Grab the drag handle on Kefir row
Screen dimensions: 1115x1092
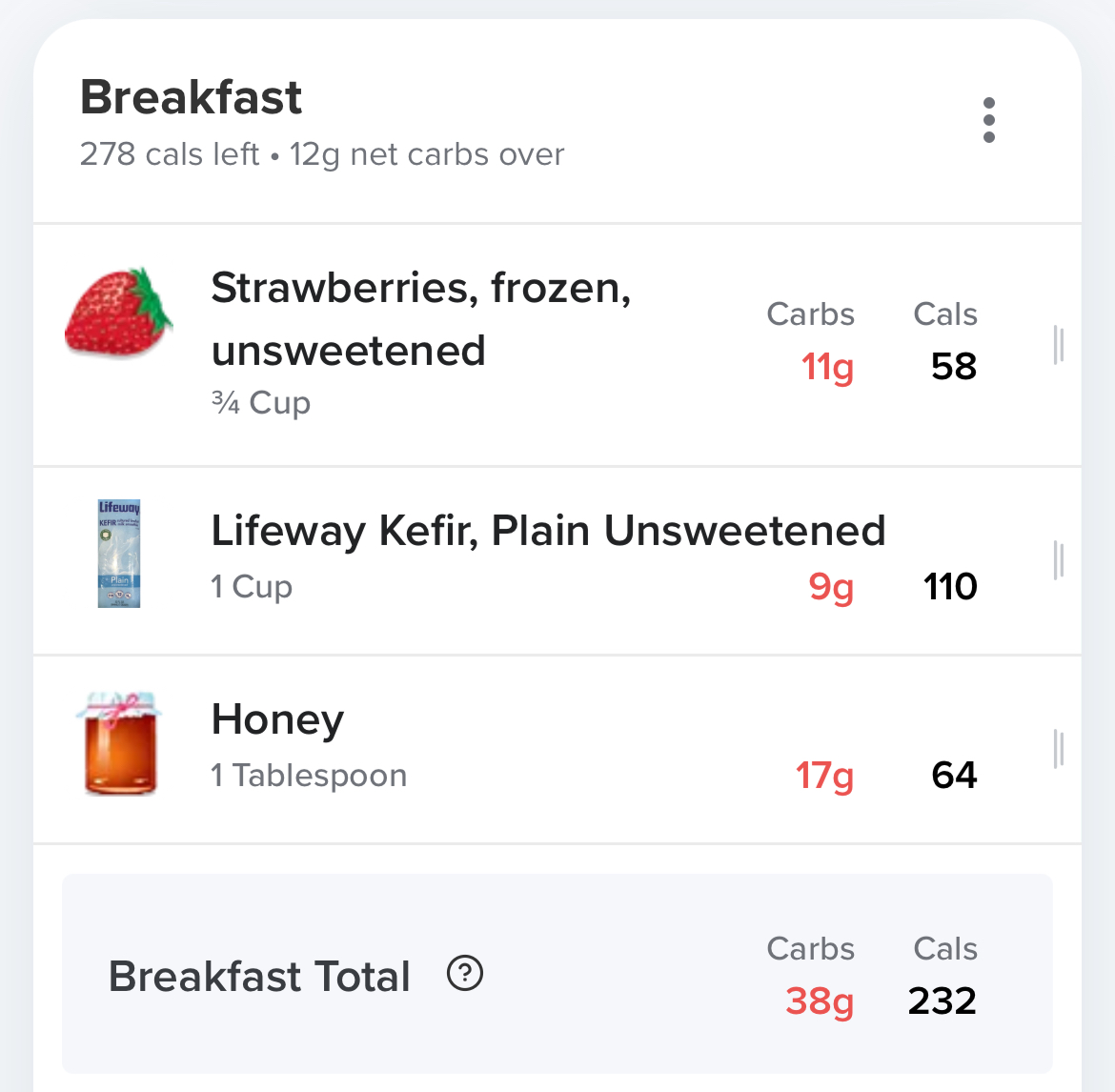[1058, 560]
